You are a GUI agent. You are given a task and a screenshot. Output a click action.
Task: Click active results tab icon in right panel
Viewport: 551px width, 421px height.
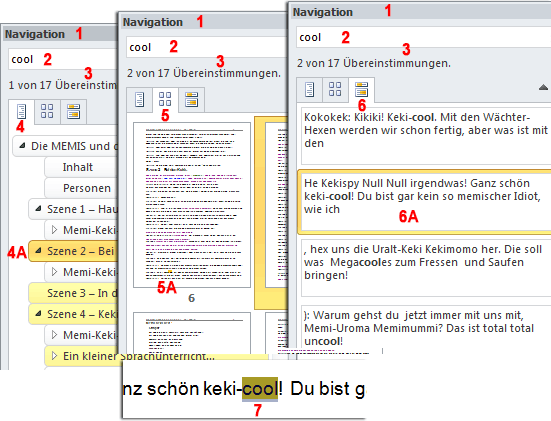tap(361, 89)
